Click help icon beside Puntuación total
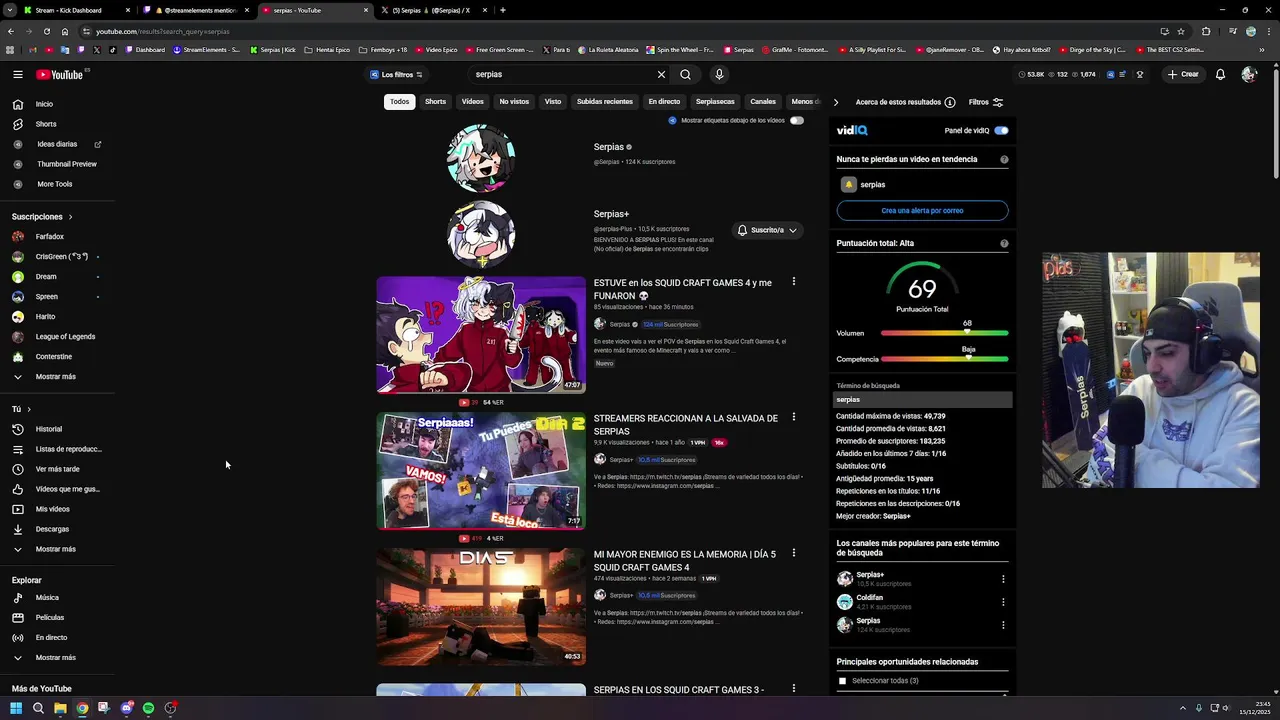Screen dimensions: 1280x720 tap(1004, 243)
